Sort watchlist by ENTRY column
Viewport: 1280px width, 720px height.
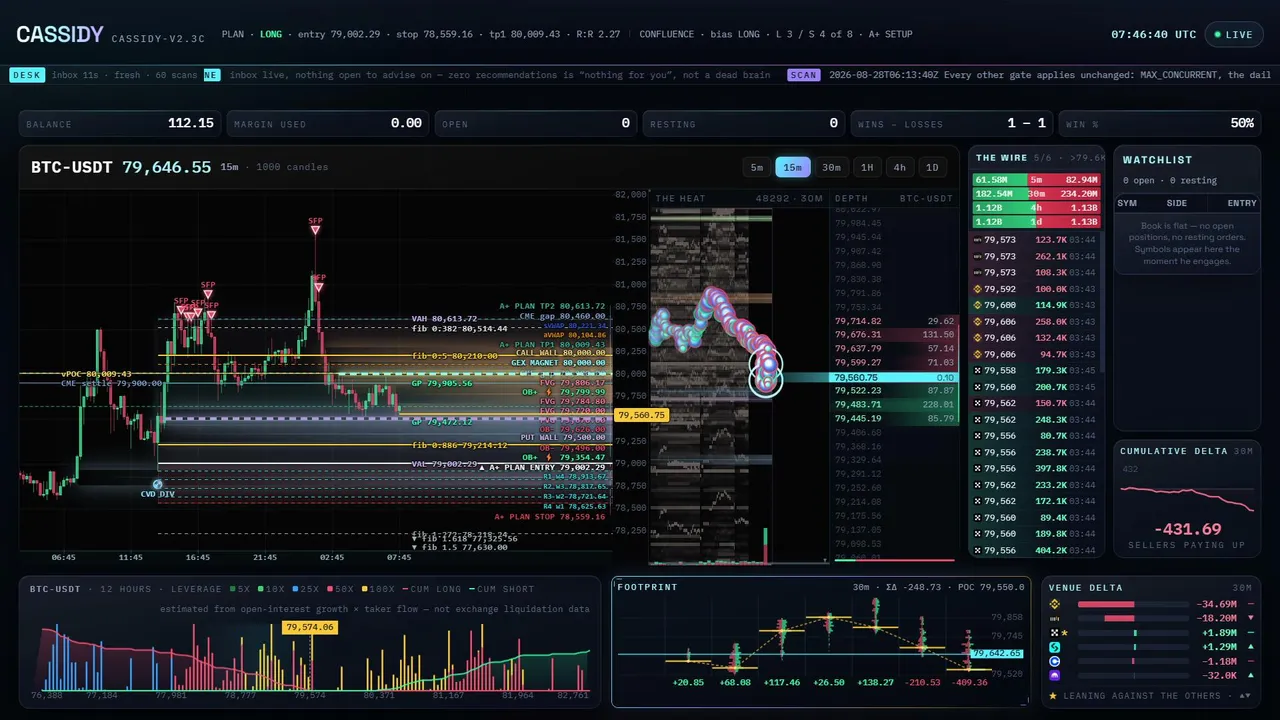click(x=1242, y=203)
